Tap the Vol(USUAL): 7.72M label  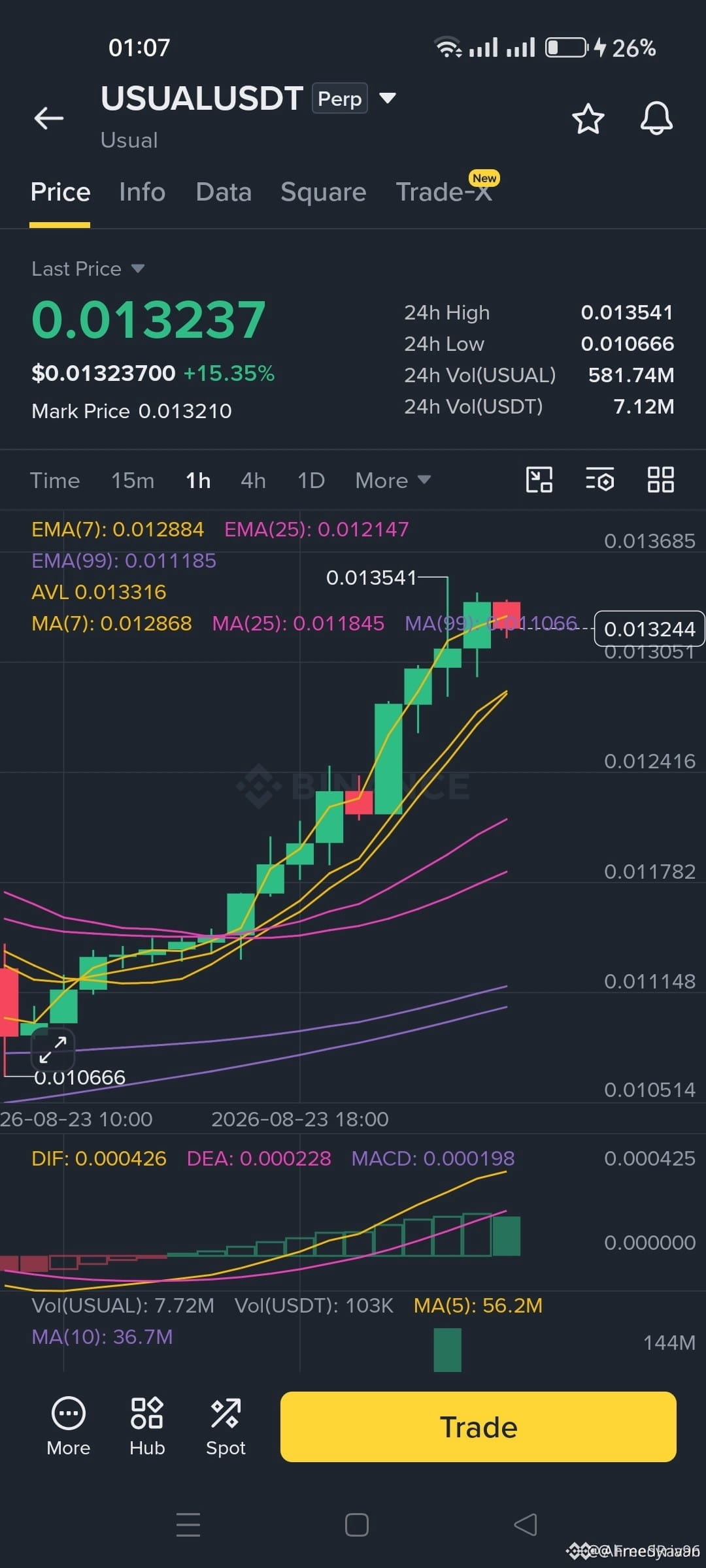pyautogui.click(x=123, y=1305)
